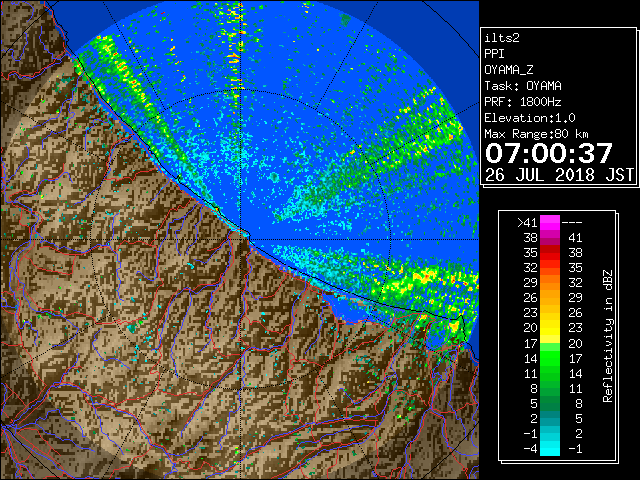Click the '-4' legend value label

point(531,449)
